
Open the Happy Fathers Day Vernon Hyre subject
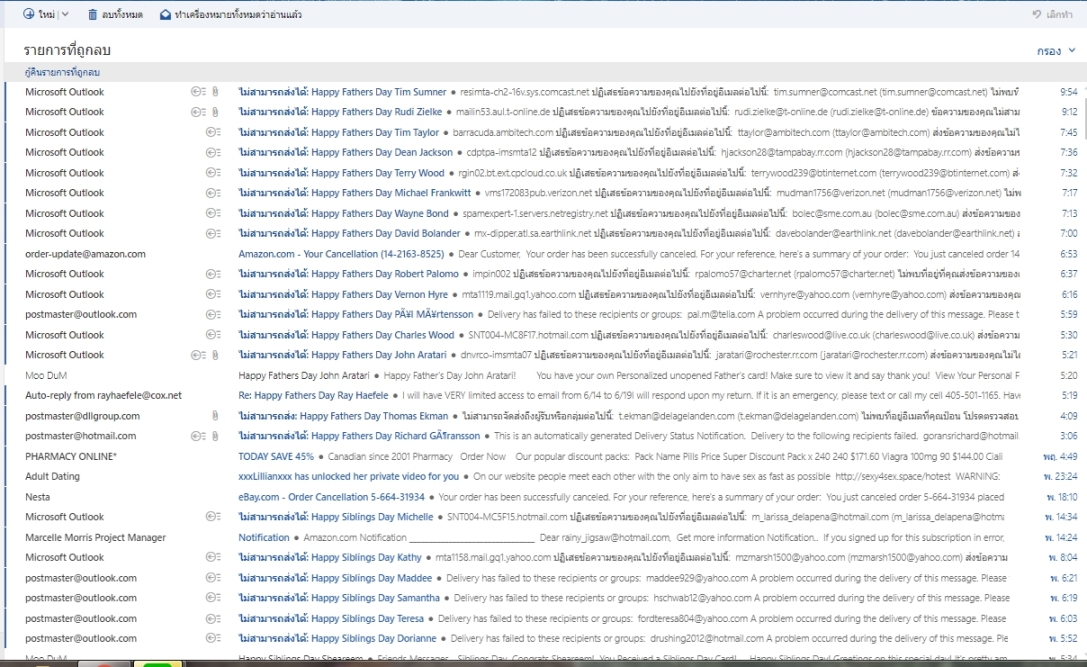tap(343, 294)
